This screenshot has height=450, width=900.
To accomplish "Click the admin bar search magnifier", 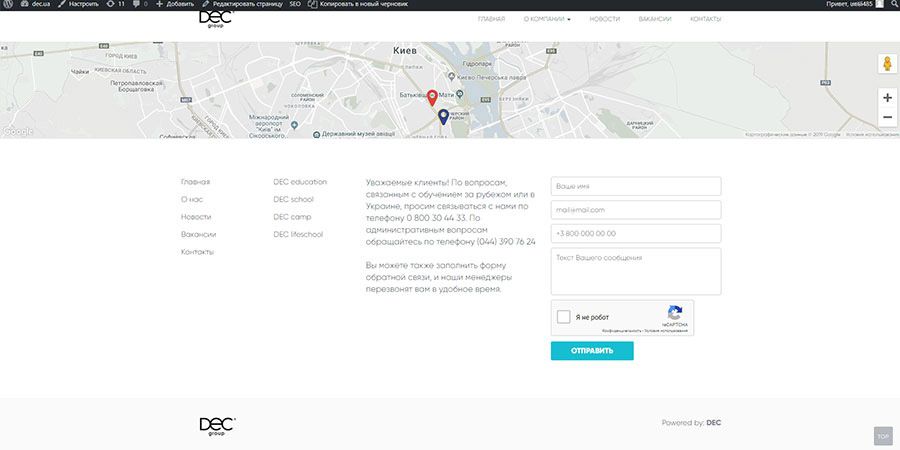I will 891,5.
